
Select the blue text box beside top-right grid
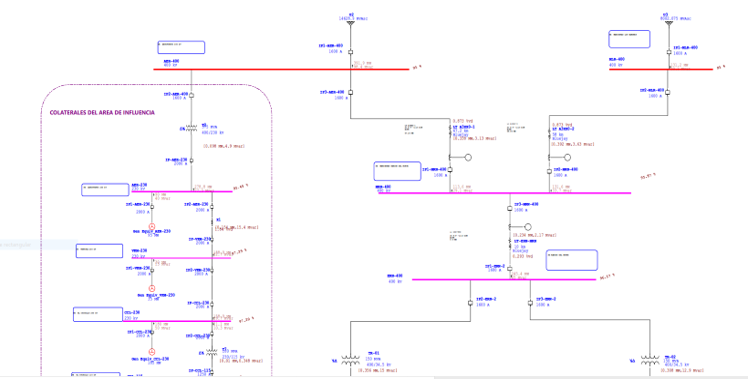pos(629,39)
